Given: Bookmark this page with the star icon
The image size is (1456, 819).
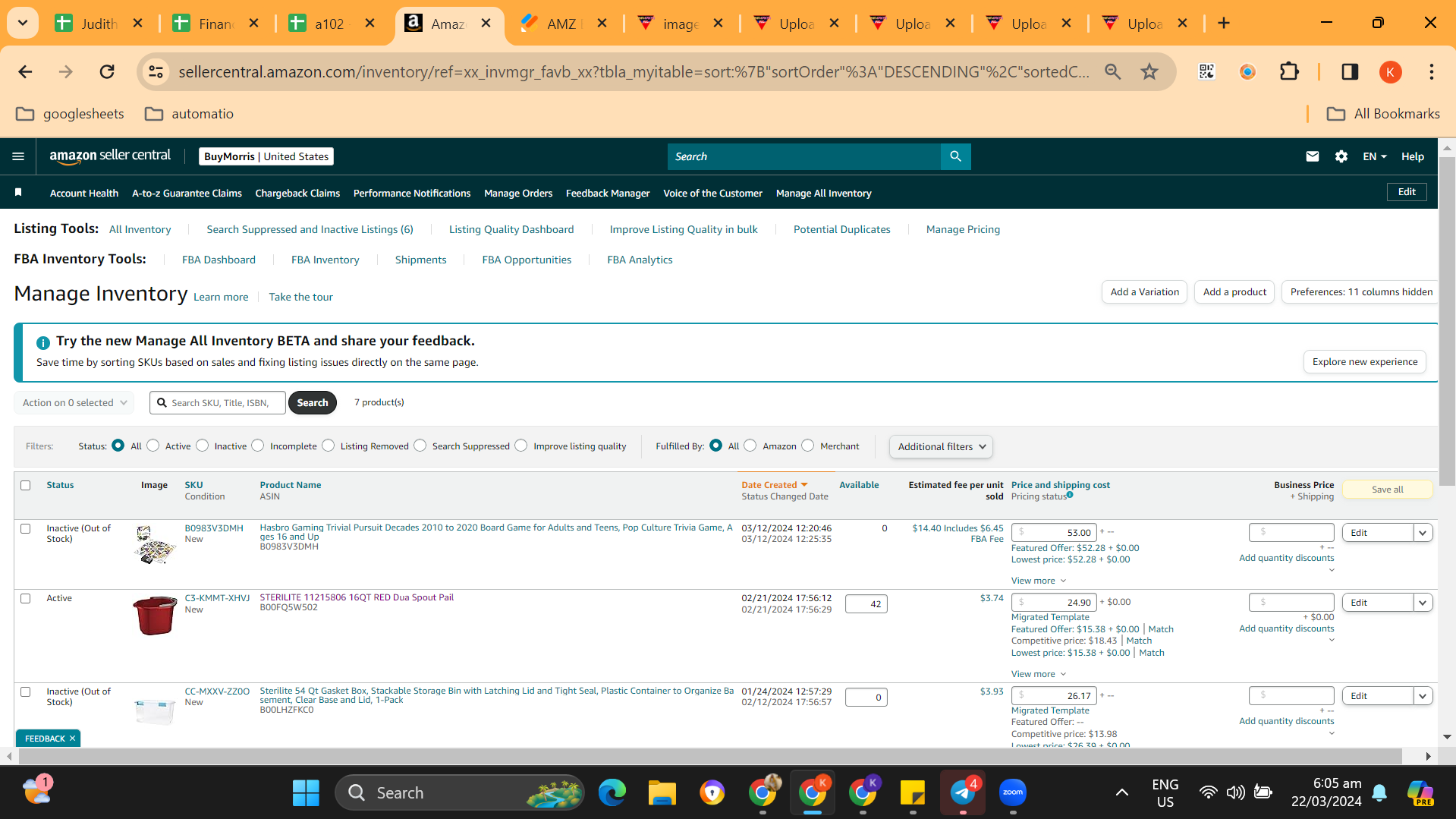Looking at the screenshot, I should coord(1149,72).
